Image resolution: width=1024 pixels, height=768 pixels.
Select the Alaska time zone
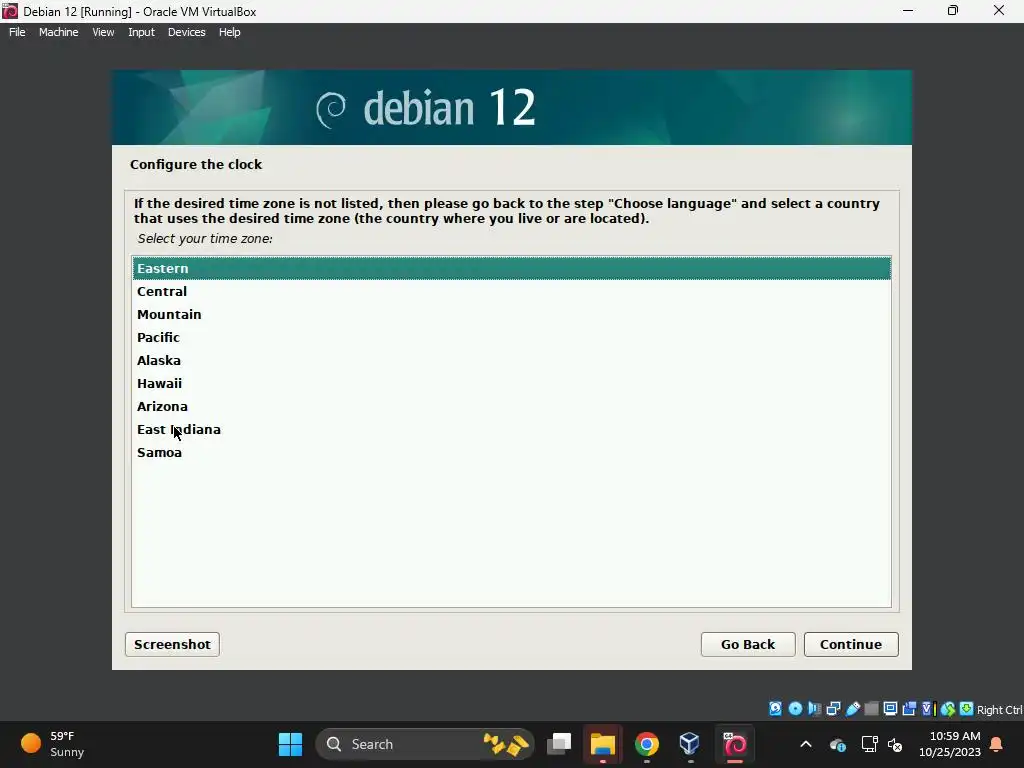(511, 360)
